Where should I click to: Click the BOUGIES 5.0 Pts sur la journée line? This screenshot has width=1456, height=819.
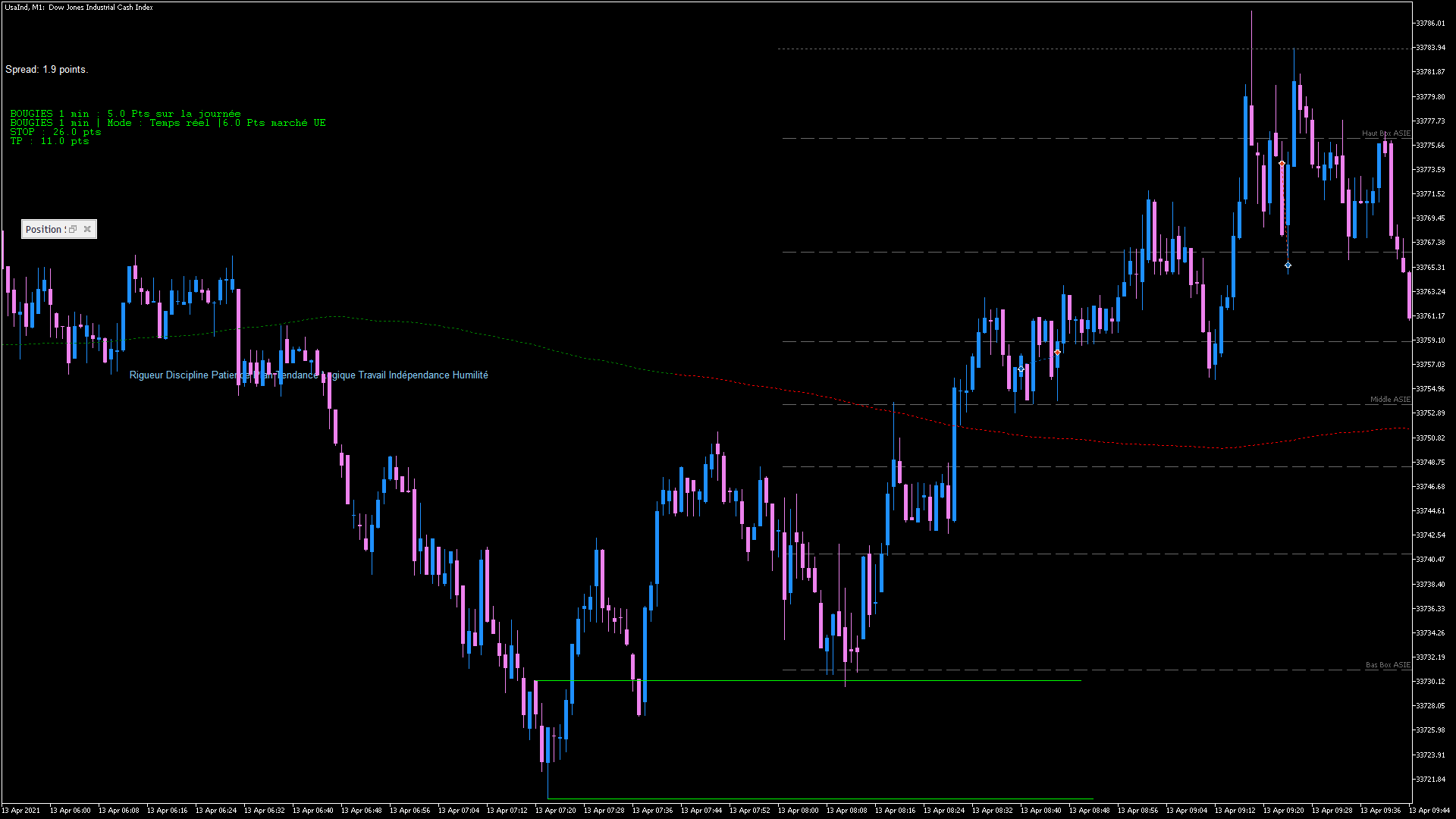[125, 114]
